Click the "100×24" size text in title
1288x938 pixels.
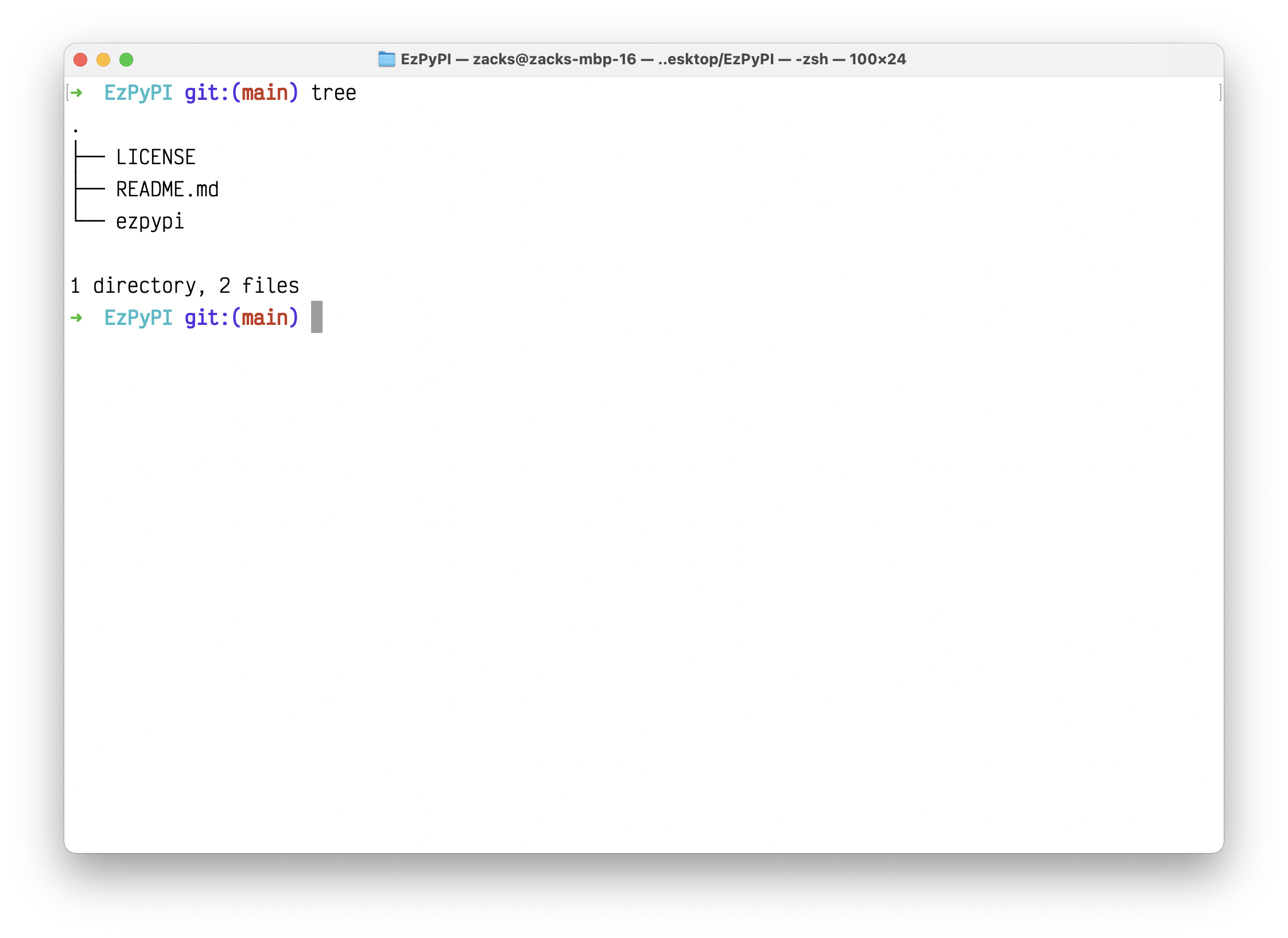coord(878,59)
